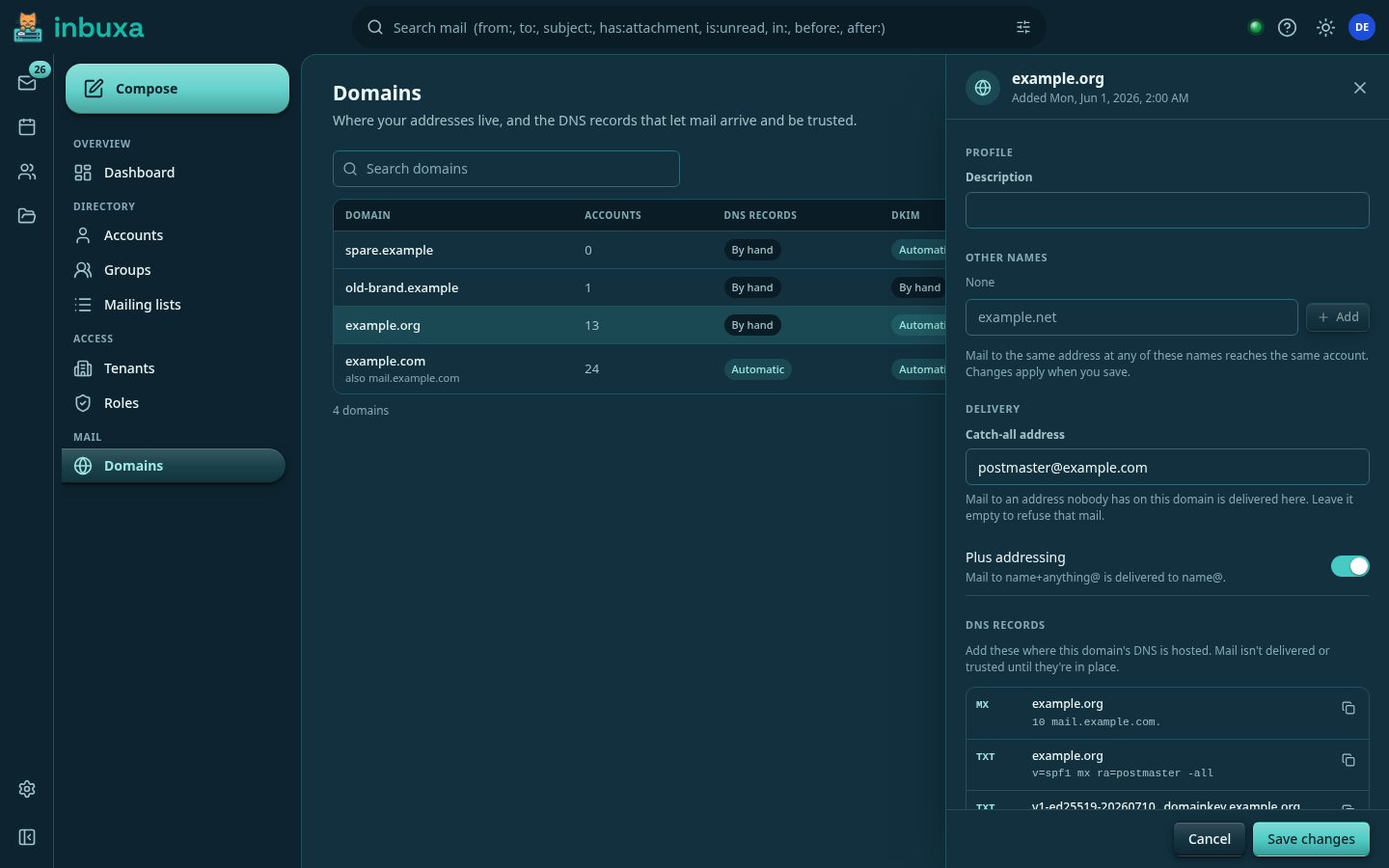
Task: Click the example.org domain name in table
Action: pos(383,325)
